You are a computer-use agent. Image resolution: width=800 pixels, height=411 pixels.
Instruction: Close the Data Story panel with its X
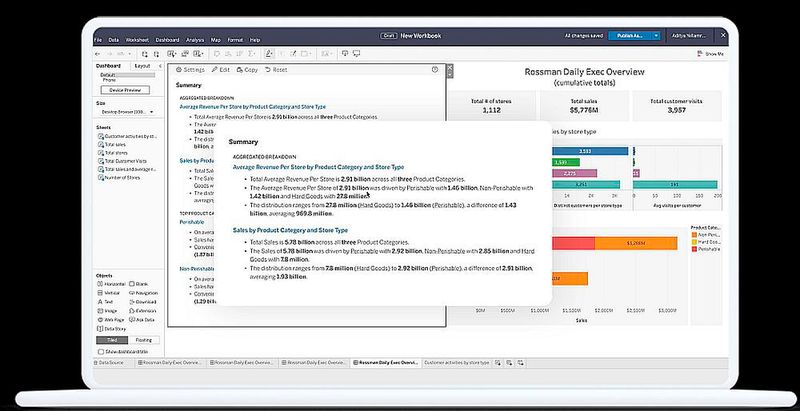point(449,66)
